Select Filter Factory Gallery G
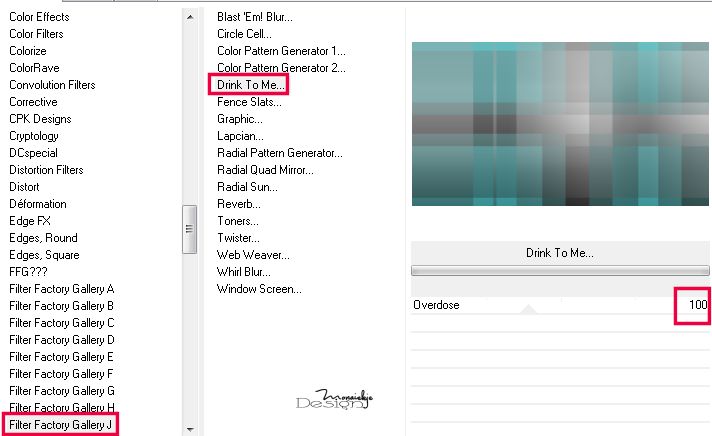 [62, 391]
